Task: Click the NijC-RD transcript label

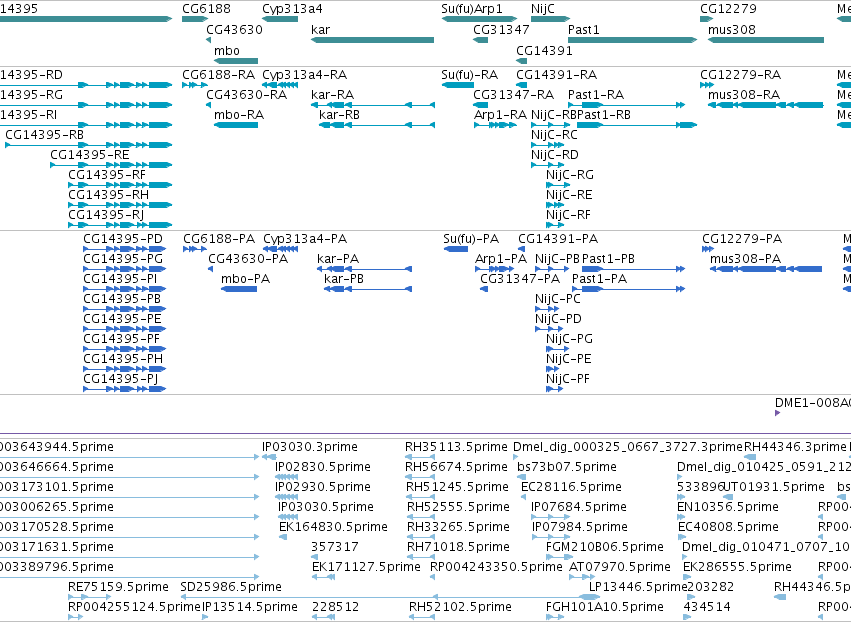Action: click(x=555, y=155)
